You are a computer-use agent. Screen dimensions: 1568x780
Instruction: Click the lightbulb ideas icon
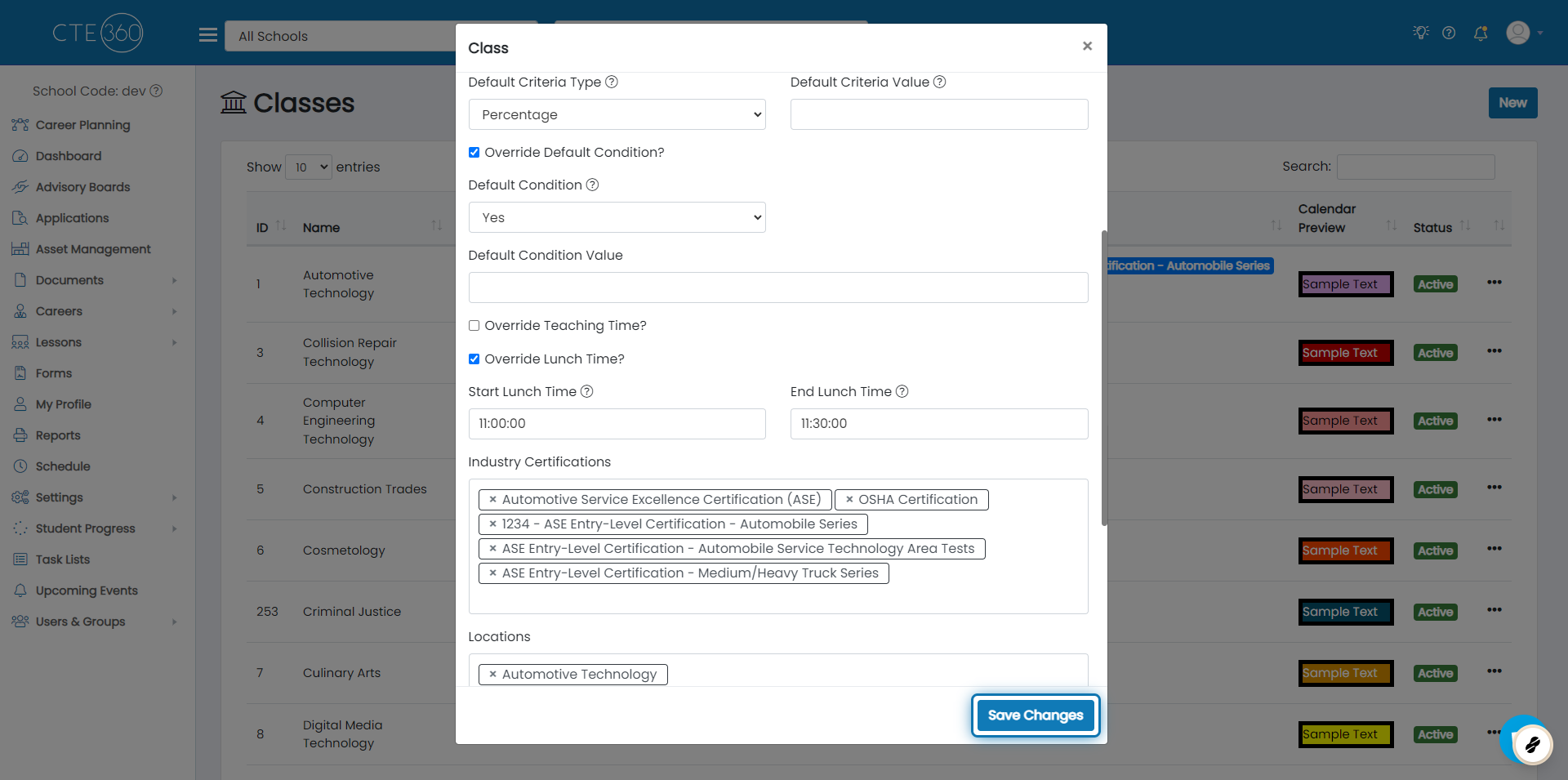click(x=1421, y=33)
